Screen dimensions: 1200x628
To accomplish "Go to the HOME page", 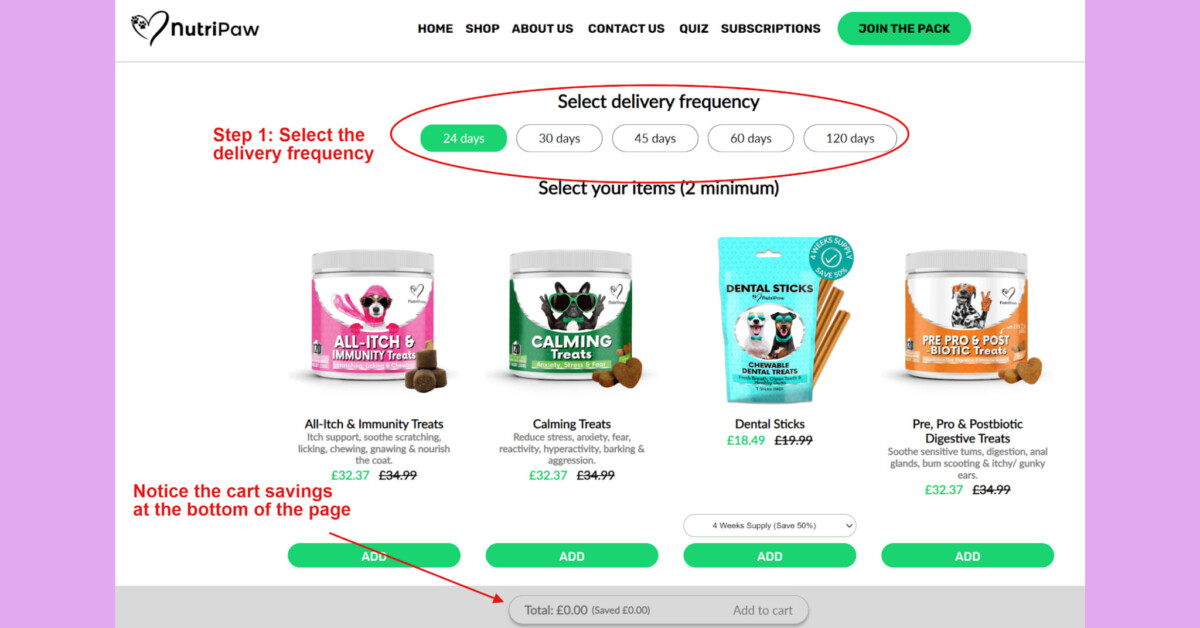I will point(435,29).
